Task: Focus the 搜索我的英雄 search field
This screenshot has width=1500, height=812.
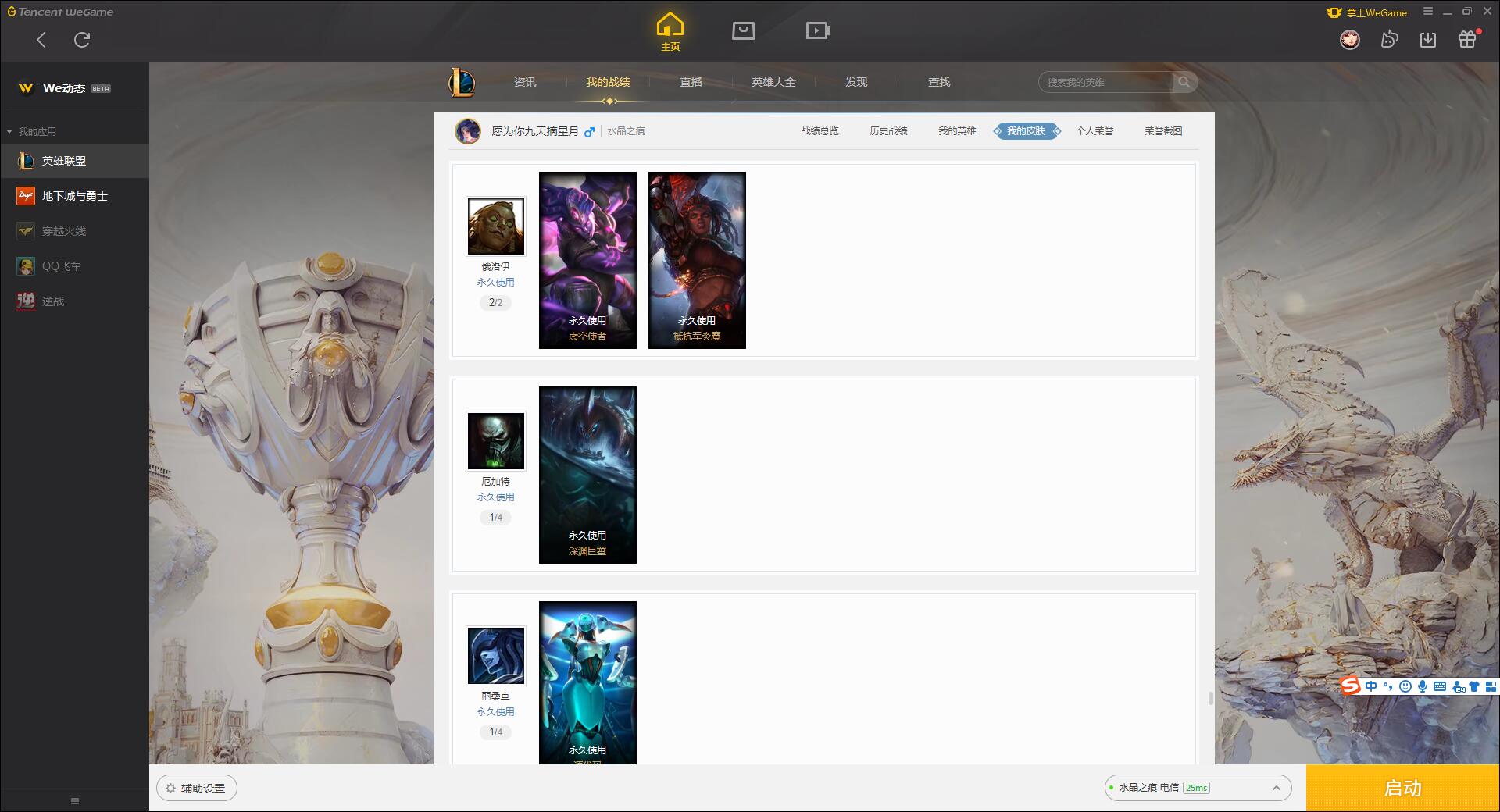Action: pos(1105,82)
